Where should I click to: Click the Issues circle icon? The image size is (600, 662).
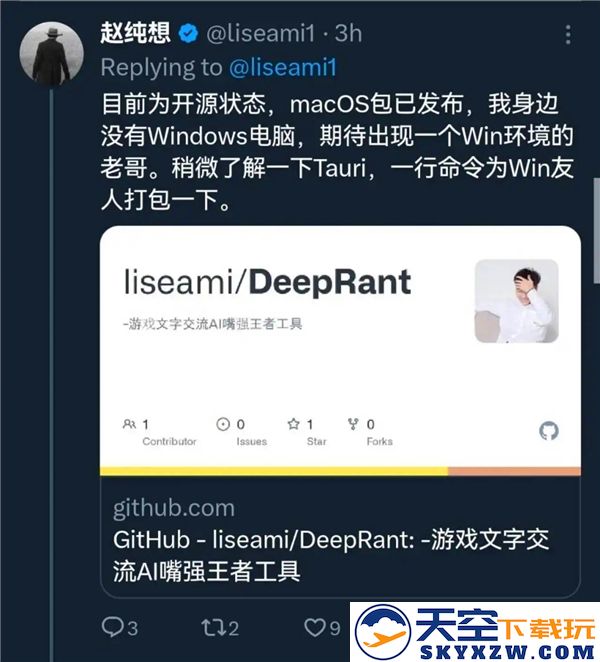tap(223, 424)
